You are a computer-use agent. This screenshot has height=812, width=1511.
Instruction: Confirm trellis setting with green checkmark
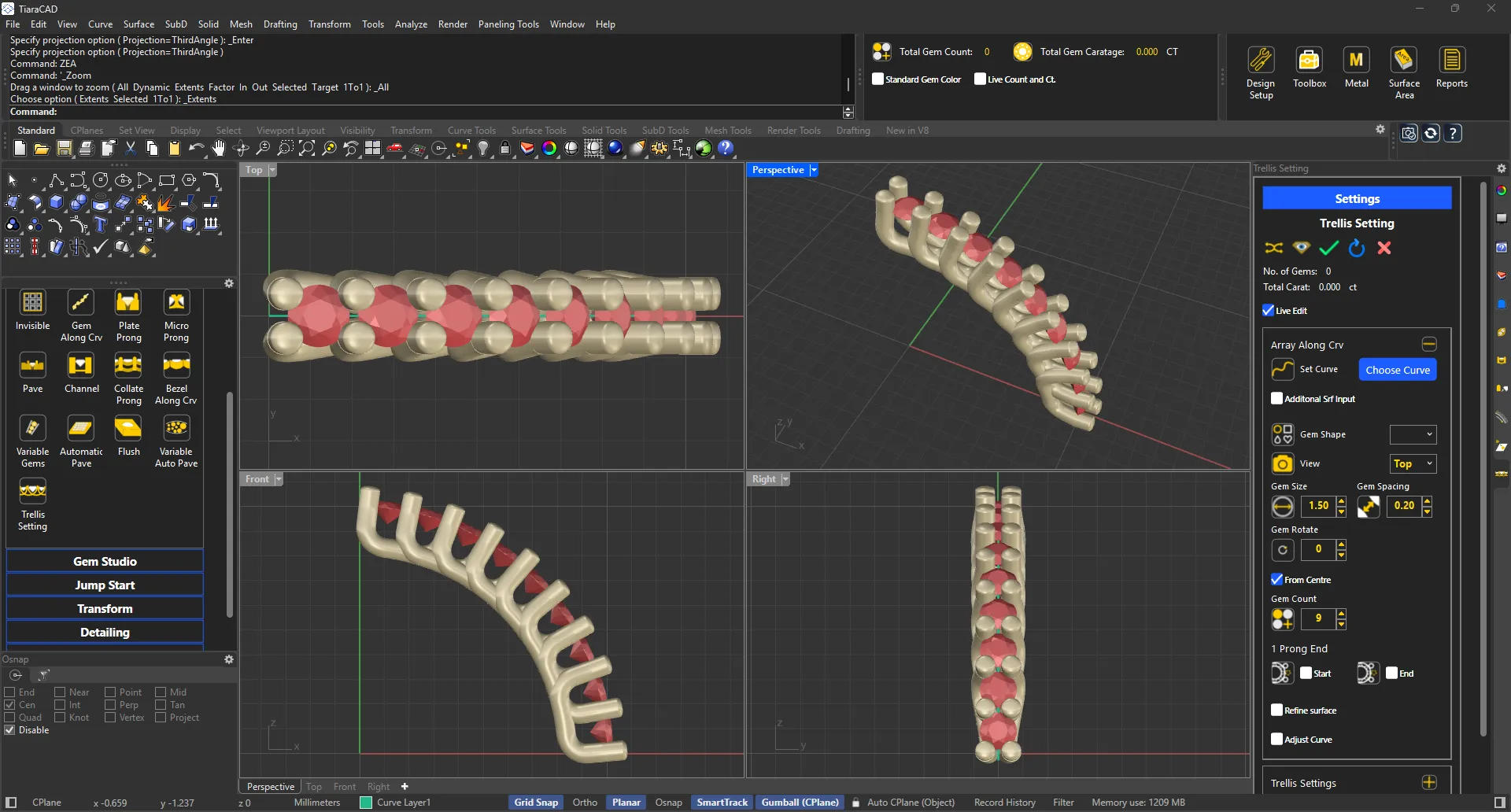click(x=1329, y=249)
